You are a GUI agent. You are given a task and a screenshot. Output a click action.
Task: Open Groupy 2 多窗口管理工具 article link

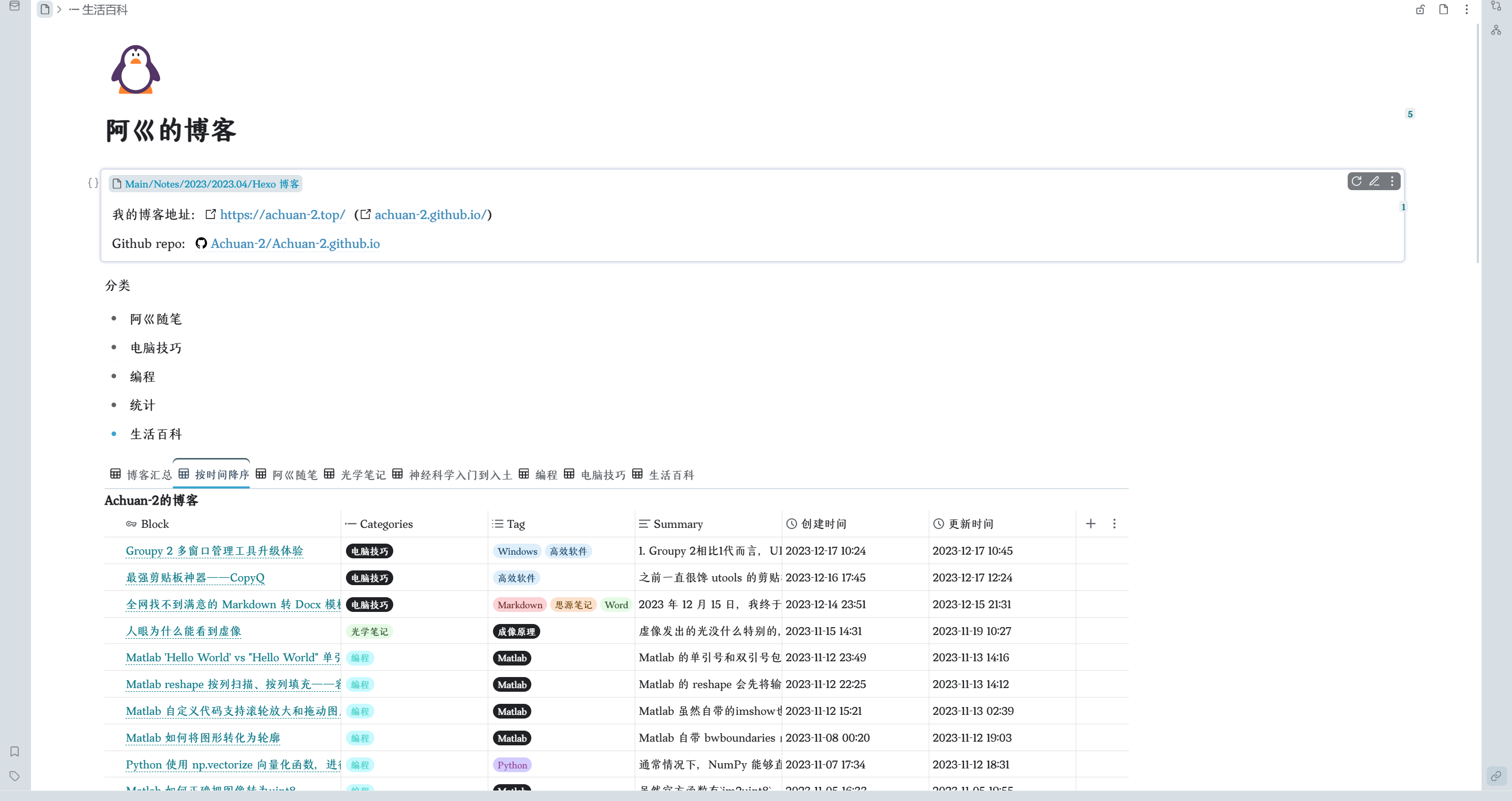tap(214, 551)
